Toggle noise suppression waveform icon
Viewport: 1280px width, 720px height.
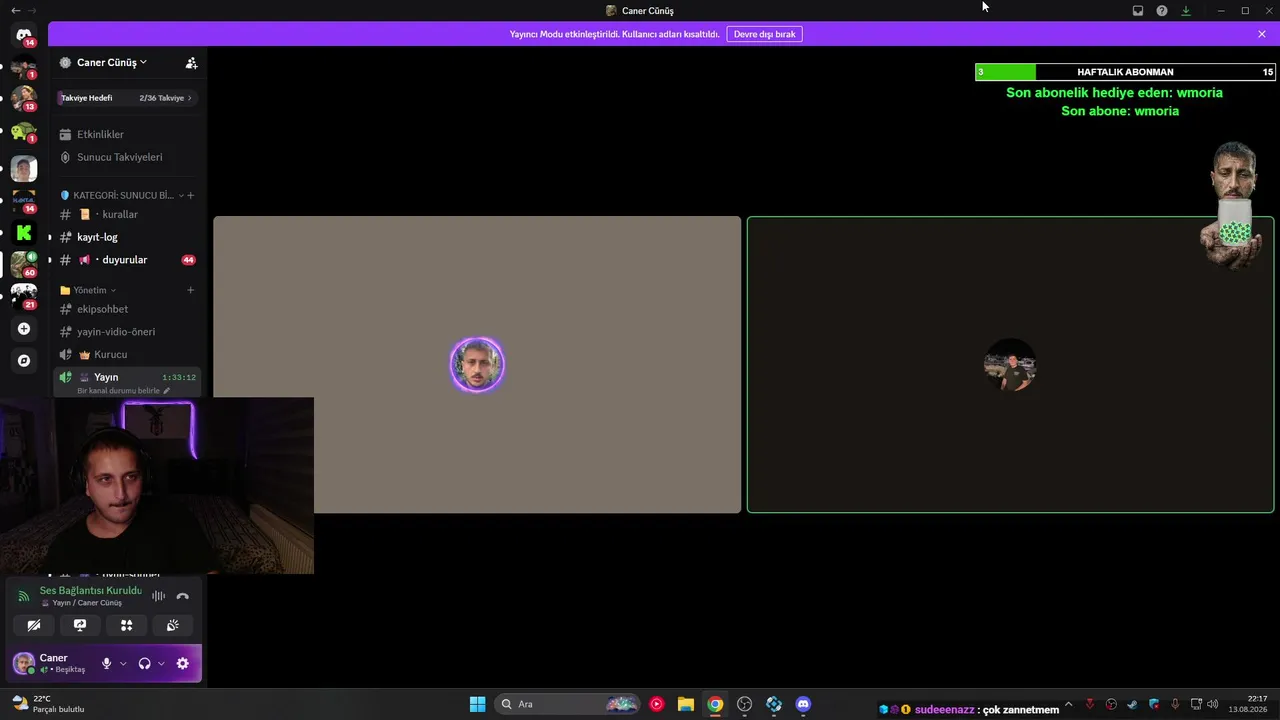pyautogui.click(x=158, y=596)
